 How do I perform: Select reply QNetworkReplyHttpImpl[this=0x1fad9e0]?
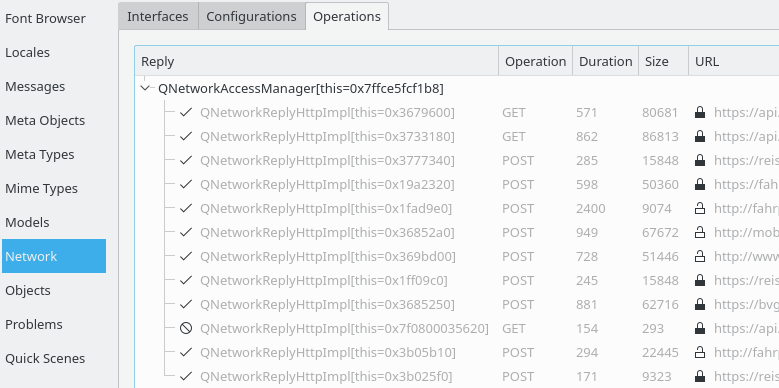326,209
